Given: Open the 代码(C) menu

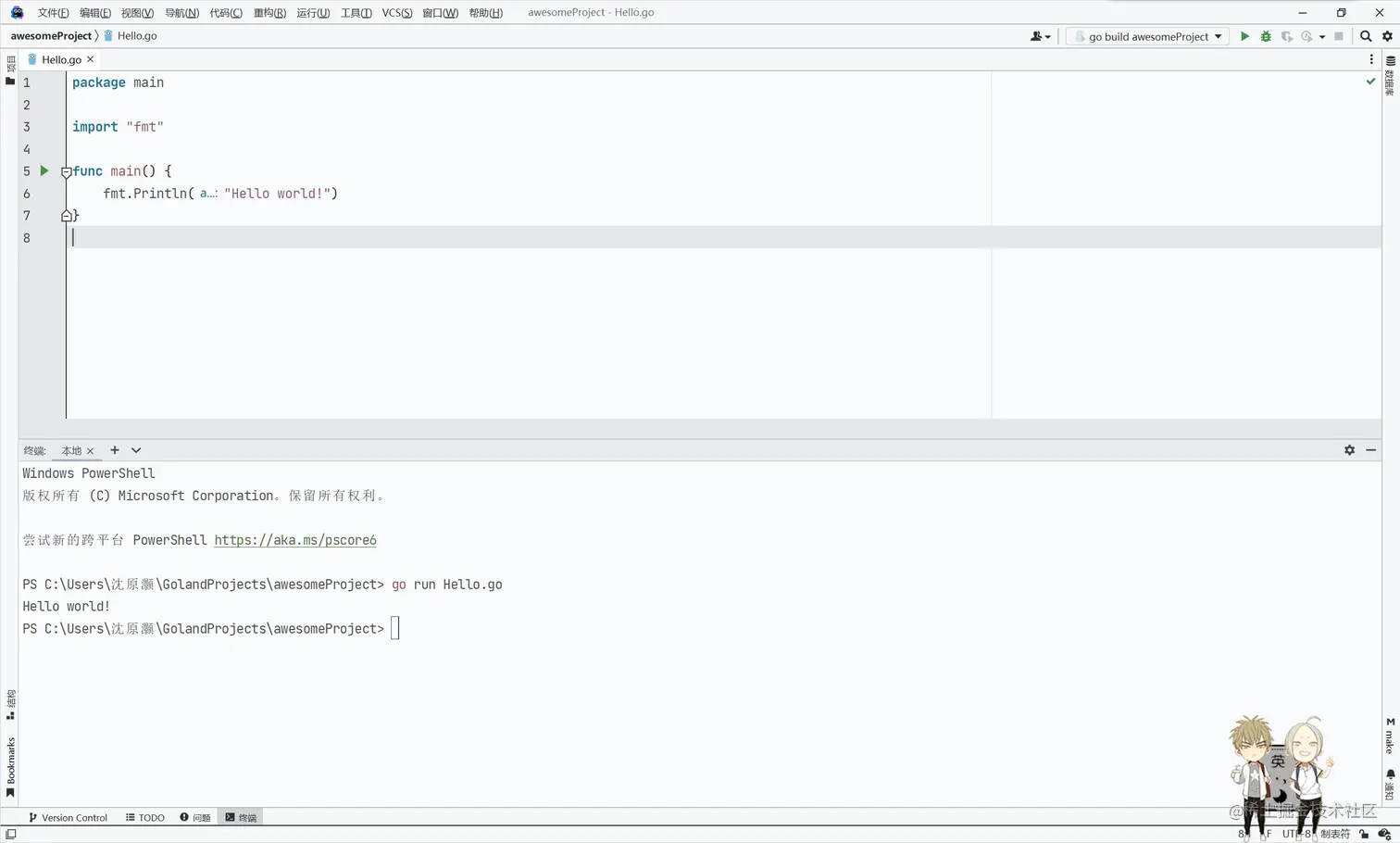Looking at the screenshot, I should click(x=226, y=13).
